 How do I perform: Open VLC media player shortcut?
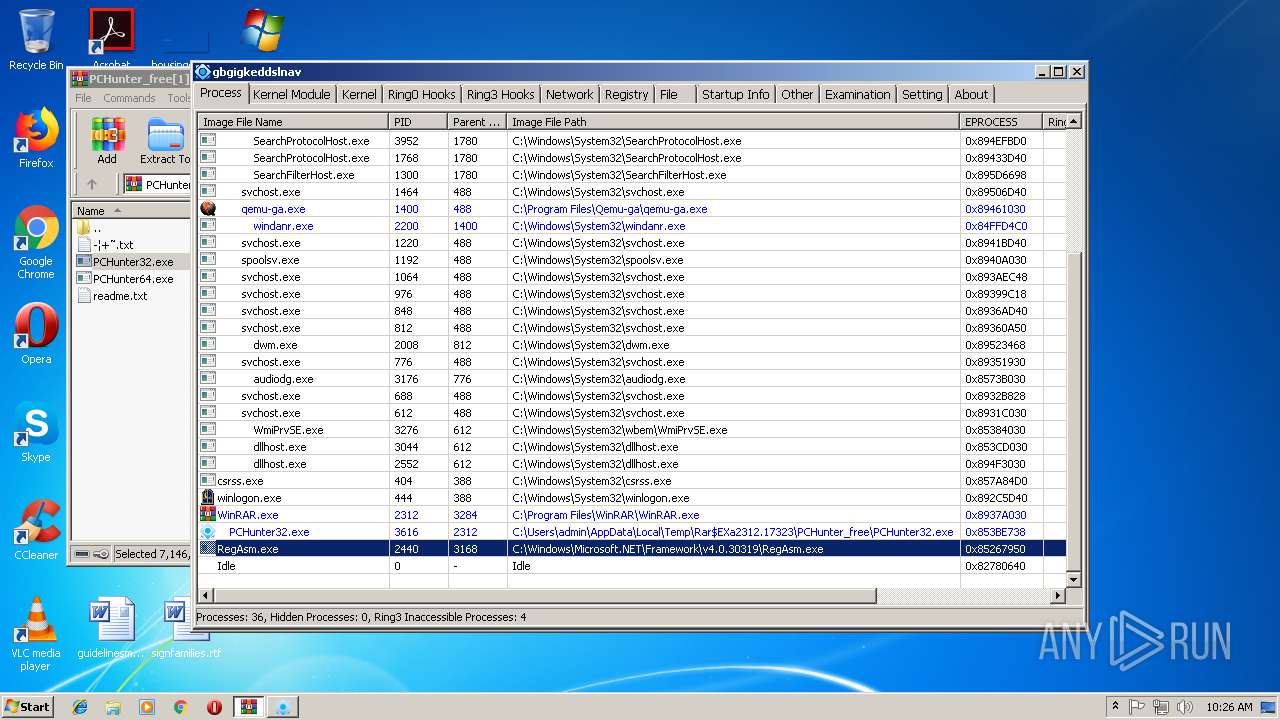click(x=36, y=634)
